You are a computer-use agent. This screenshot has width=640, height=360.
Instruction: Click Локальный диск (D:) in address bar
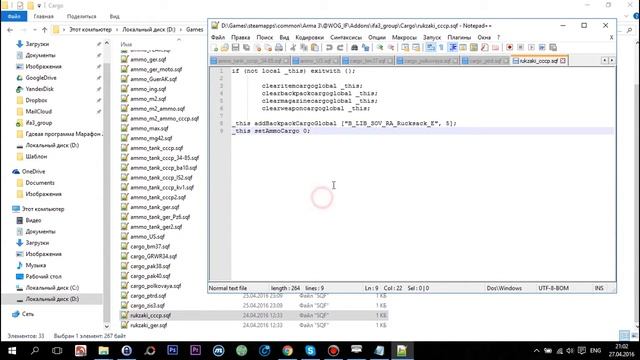point(149,30)
